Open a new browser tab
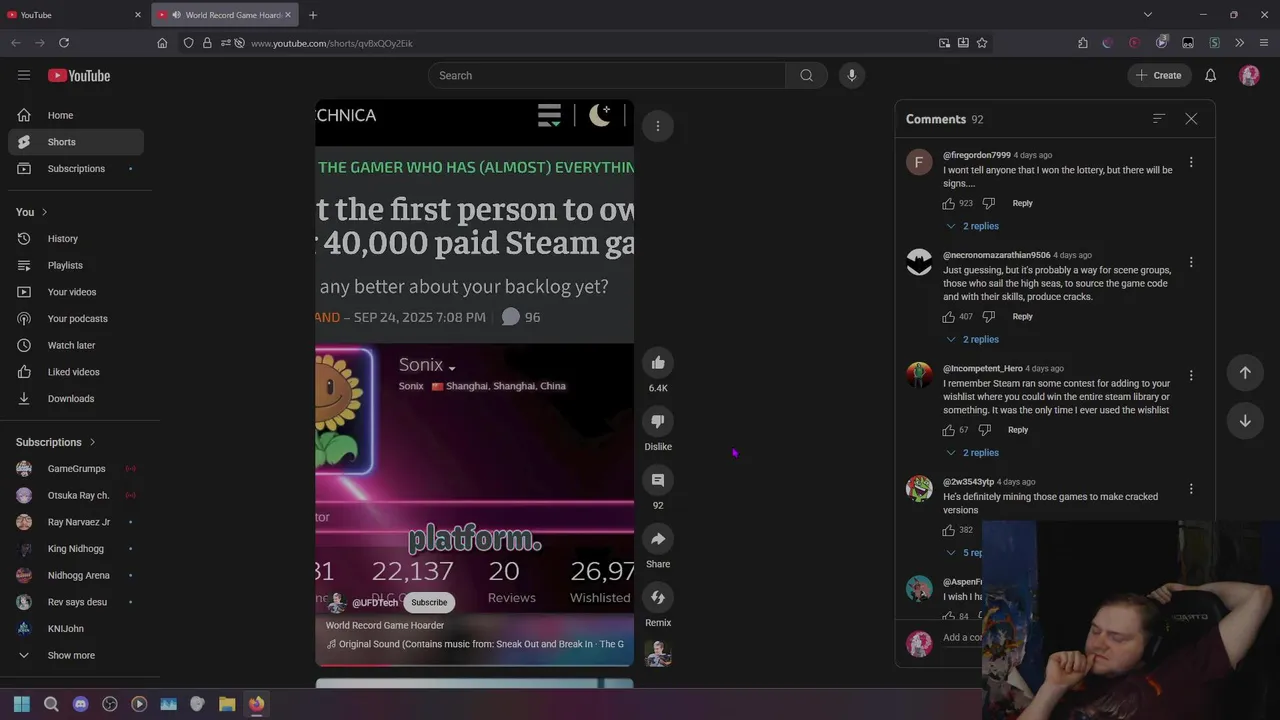The image size is (1280, 720). [x=313, y=15]
